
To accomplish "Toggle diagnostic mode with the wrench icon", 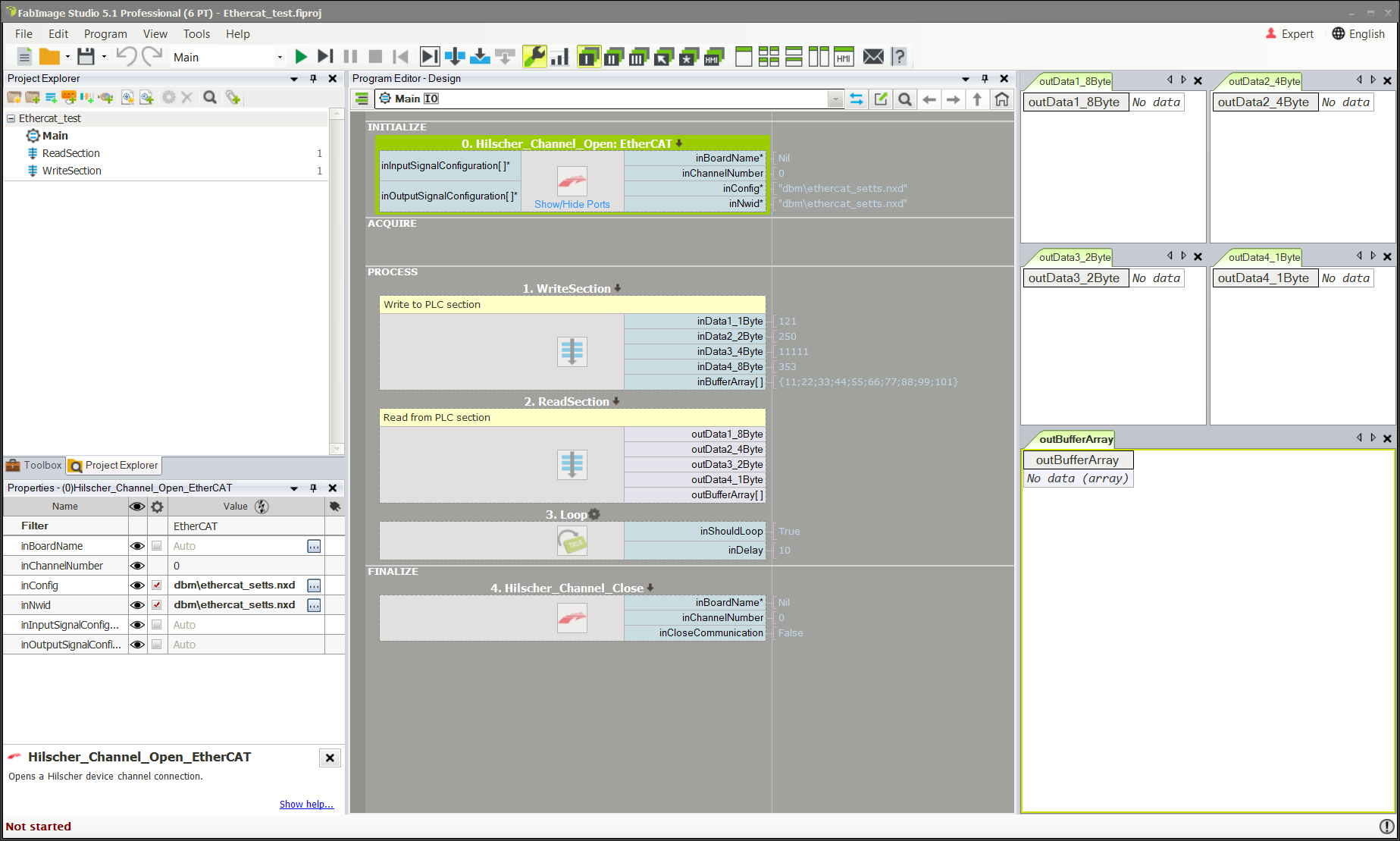I will click(534, 57).
